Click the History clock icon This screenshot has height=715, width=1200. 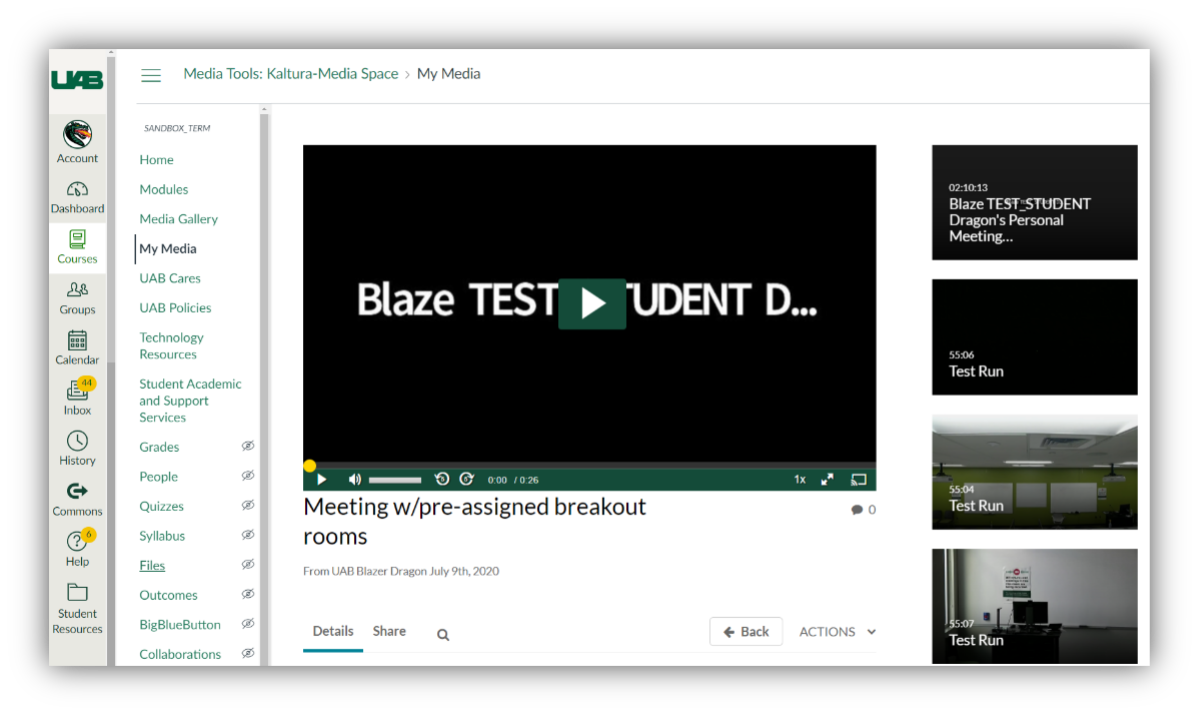[77, 446]
